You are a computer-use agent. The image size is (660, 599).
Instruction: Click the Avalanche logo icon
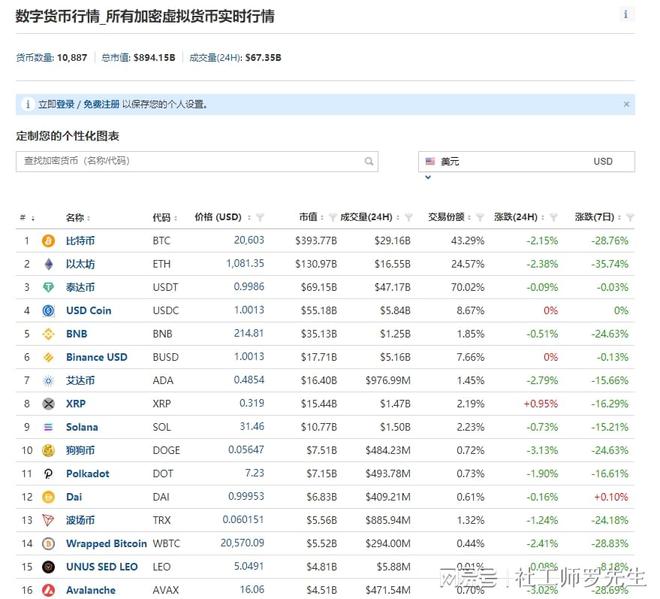pyautogui.click(x=48, y=590)
